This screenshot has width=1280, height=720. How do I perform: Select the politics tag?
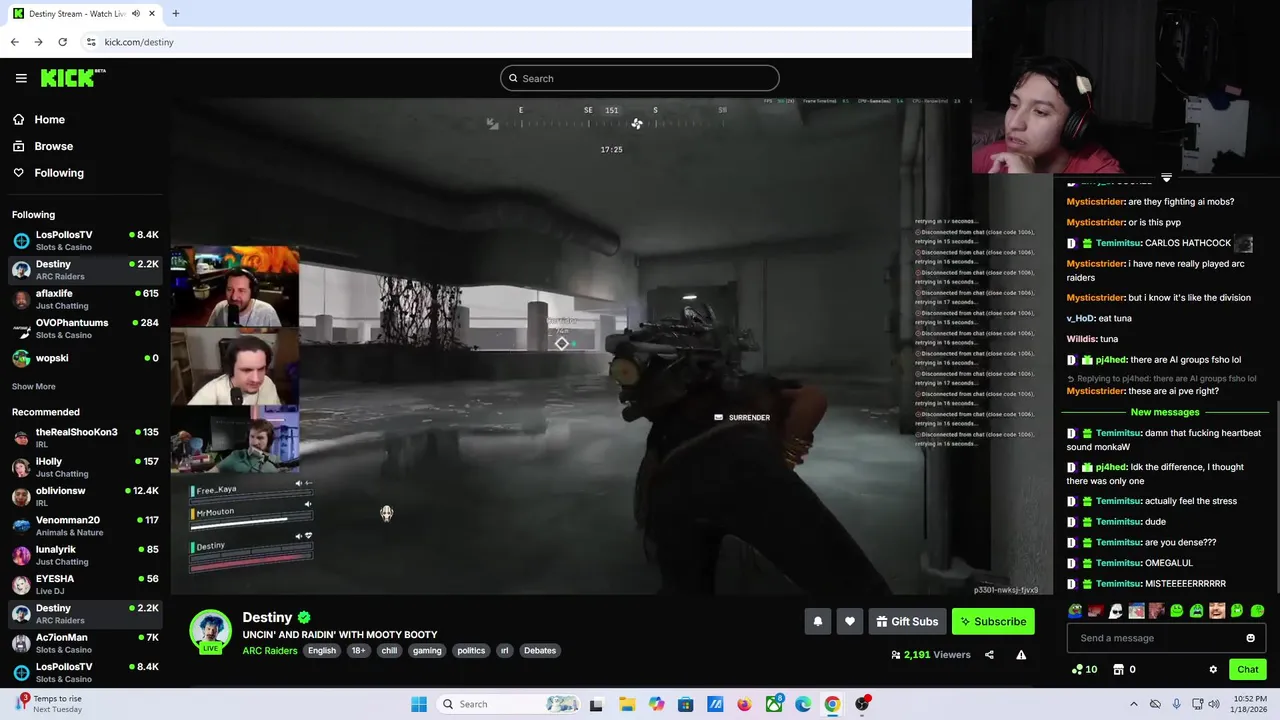click(x=471, y=650)
